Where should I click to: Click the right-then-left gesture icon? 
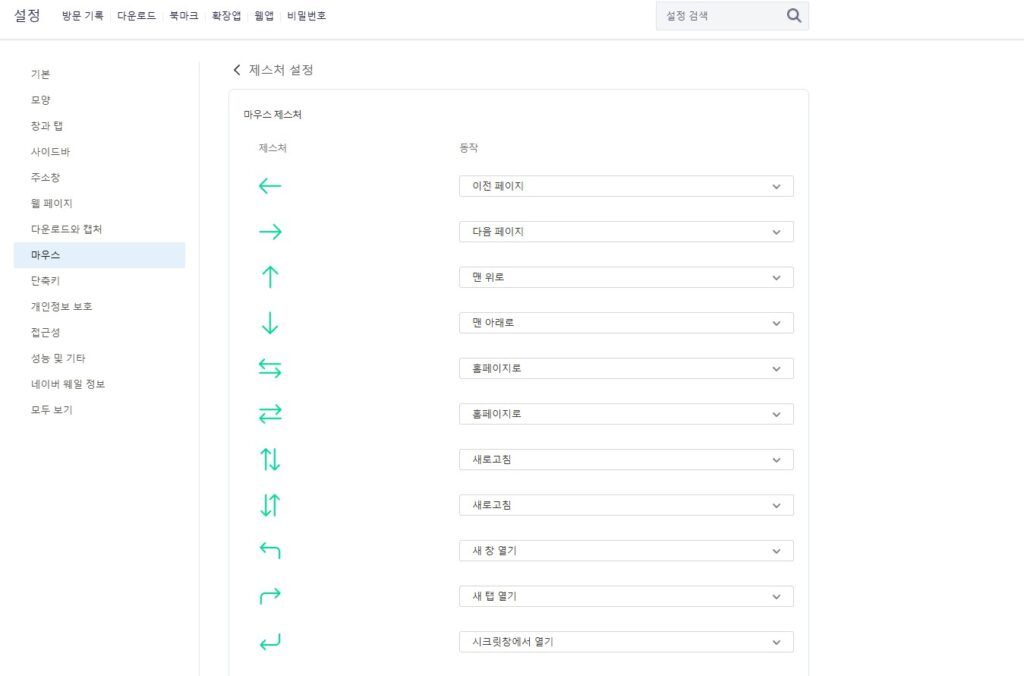pyautogui.click(x=270, y=414)
